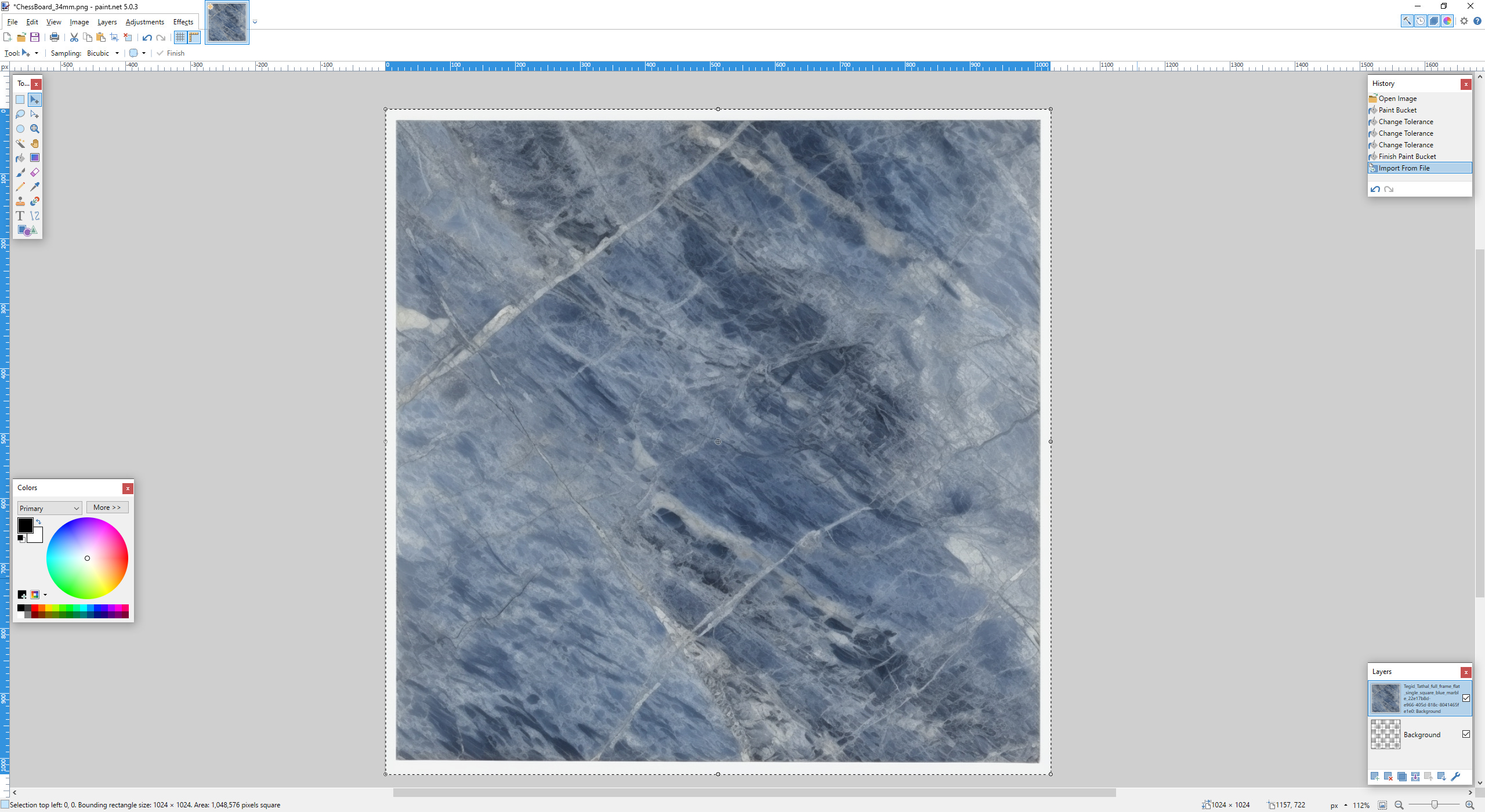Open the Effects menu
Viewport: 1485px width, 812px height.
pyautogui.click(x=183, y=22)
